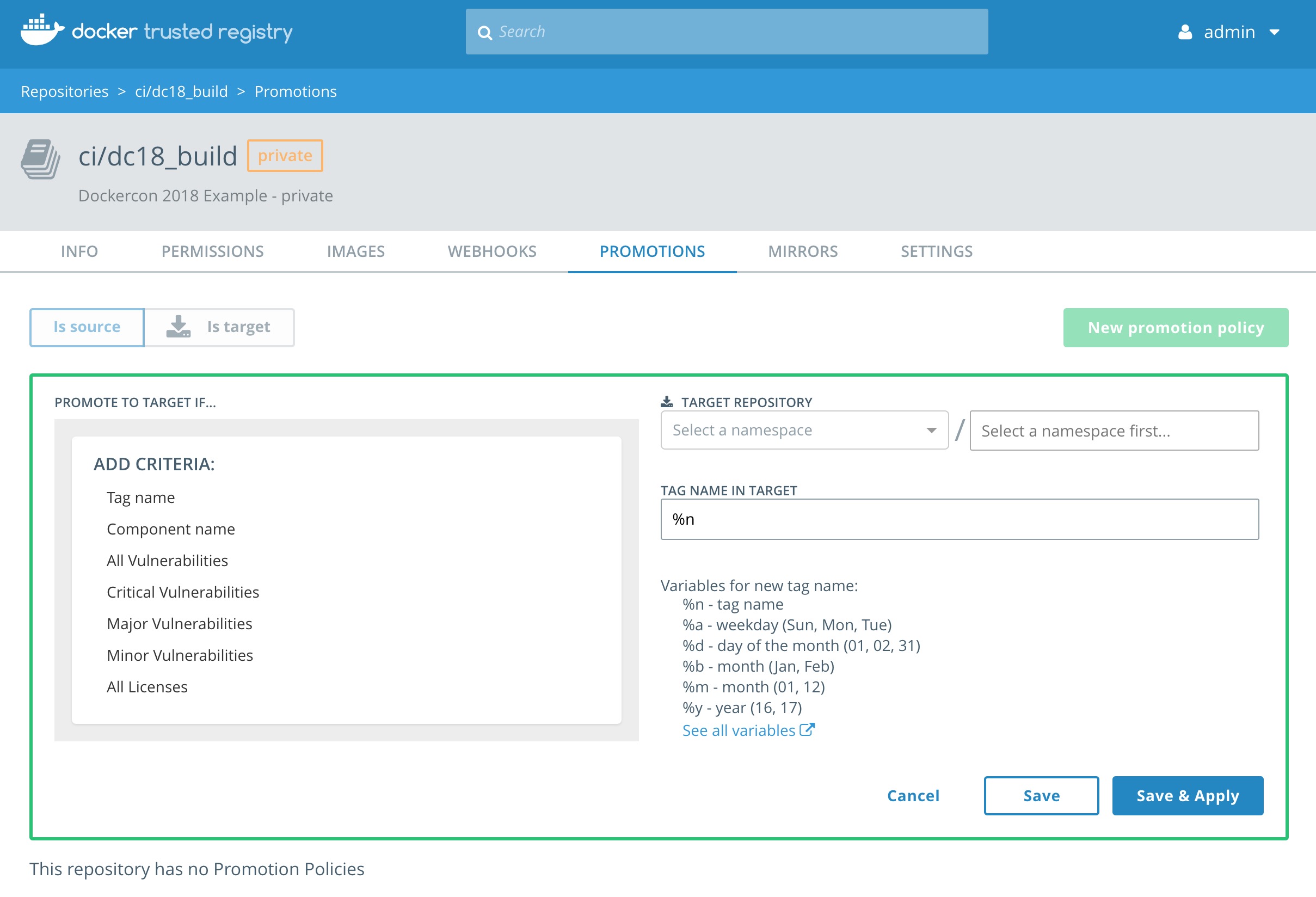This screenshot has height=897, width=1316.
Task: Select the Tag name criteria option
Action: [x=140, y=497]
